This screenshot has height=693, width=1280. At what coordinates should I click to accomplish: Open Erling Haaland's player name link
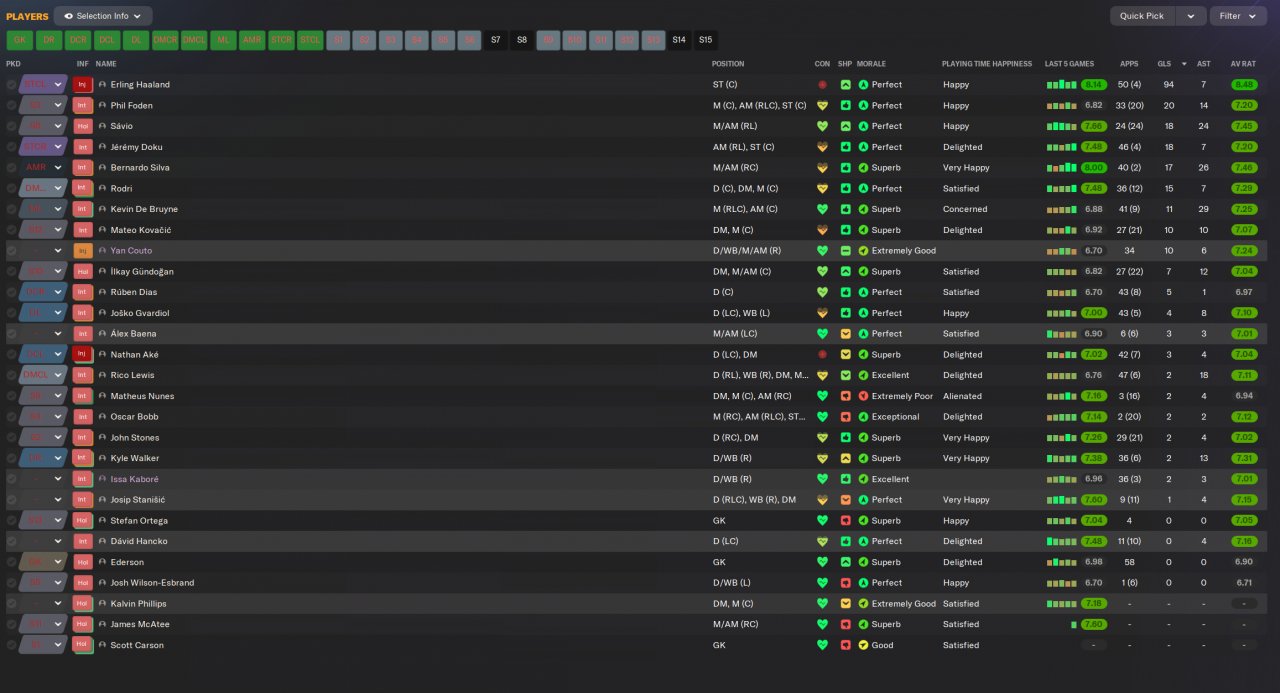point(140,85)
